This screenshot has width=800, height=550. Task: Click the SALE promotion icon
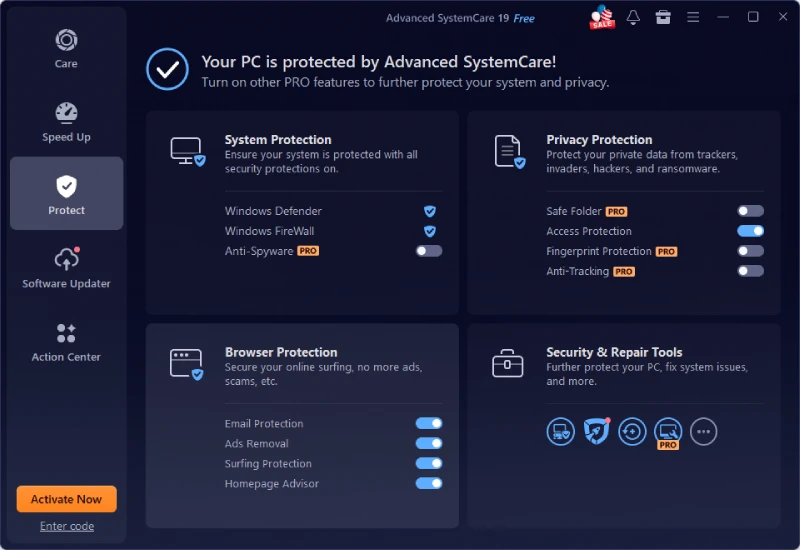pos(602,17)
